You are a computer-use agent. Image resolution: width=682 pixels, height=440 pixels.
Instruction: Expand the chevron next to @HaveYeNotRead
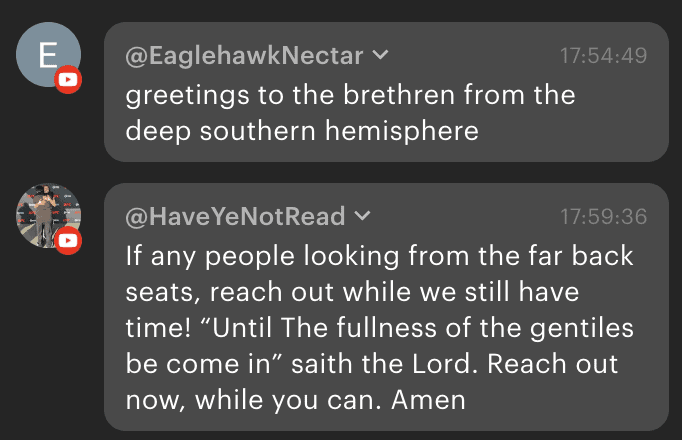[x=363, y=215]
